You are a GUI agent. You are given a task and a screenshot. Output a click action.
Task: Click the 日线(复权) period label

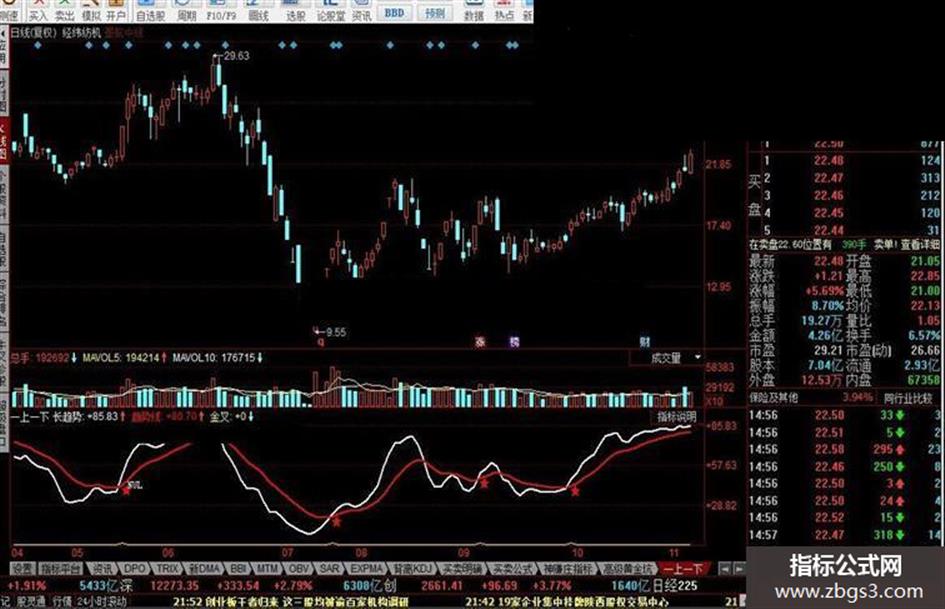point(34,33)
